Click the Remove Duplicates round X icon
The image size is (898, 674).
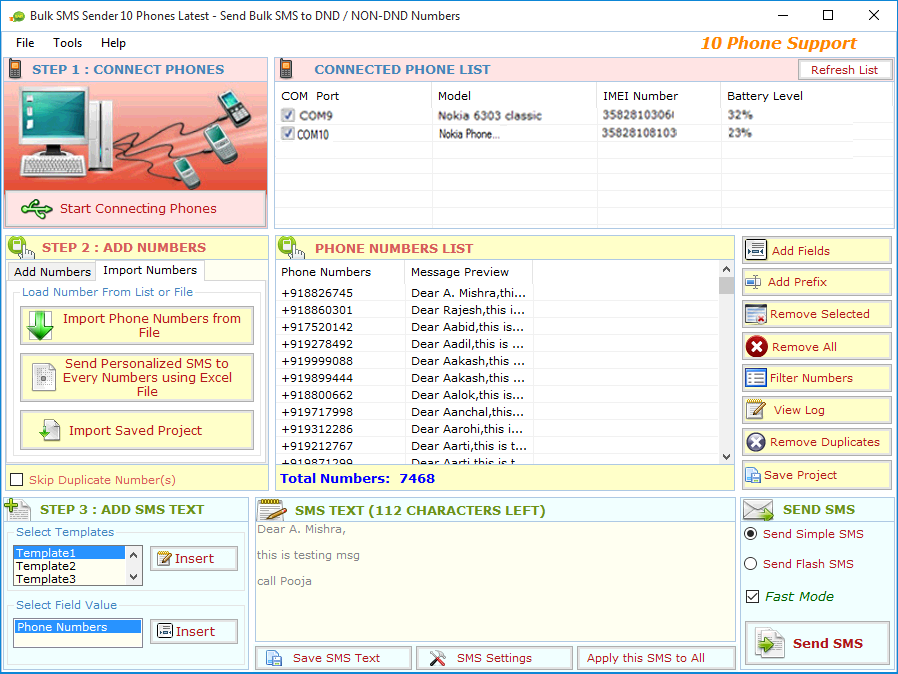(756, 442)
